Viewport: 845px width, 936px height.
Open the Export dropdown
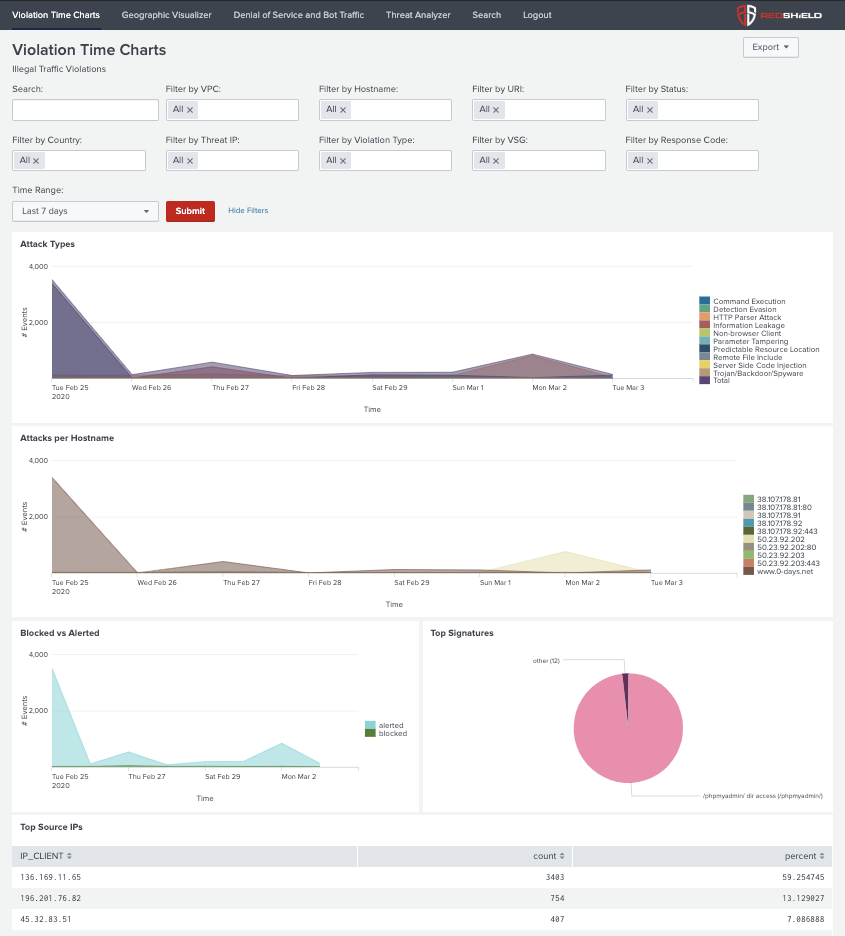[x=770, y=47]
